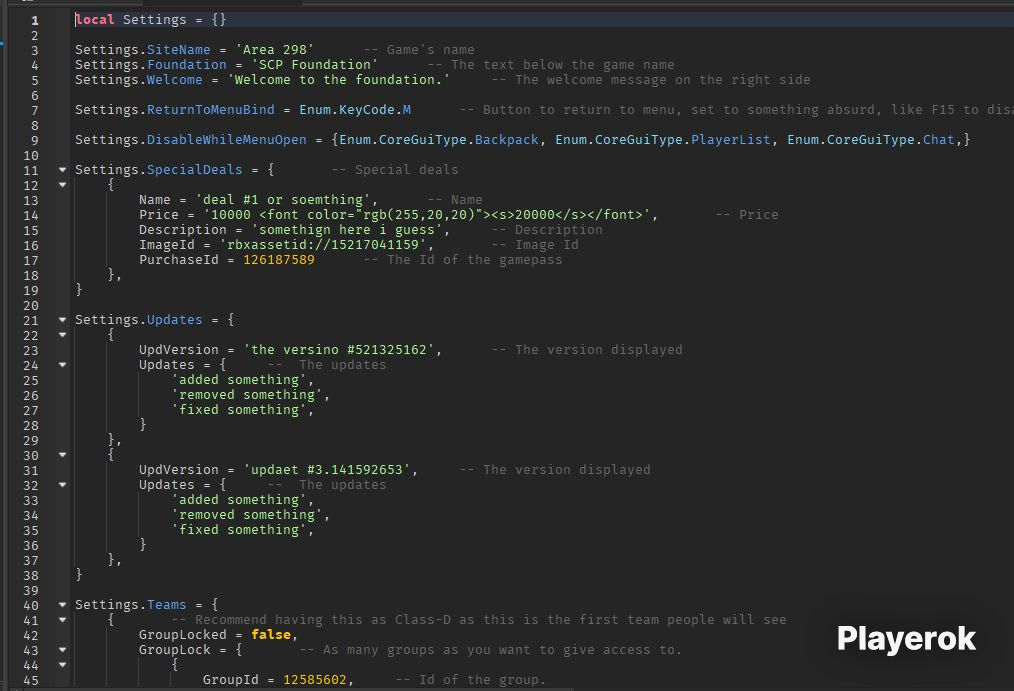Click the 'As many groups as you want' comment
This screenshot has width=1014, height=691.
point(491,650)
